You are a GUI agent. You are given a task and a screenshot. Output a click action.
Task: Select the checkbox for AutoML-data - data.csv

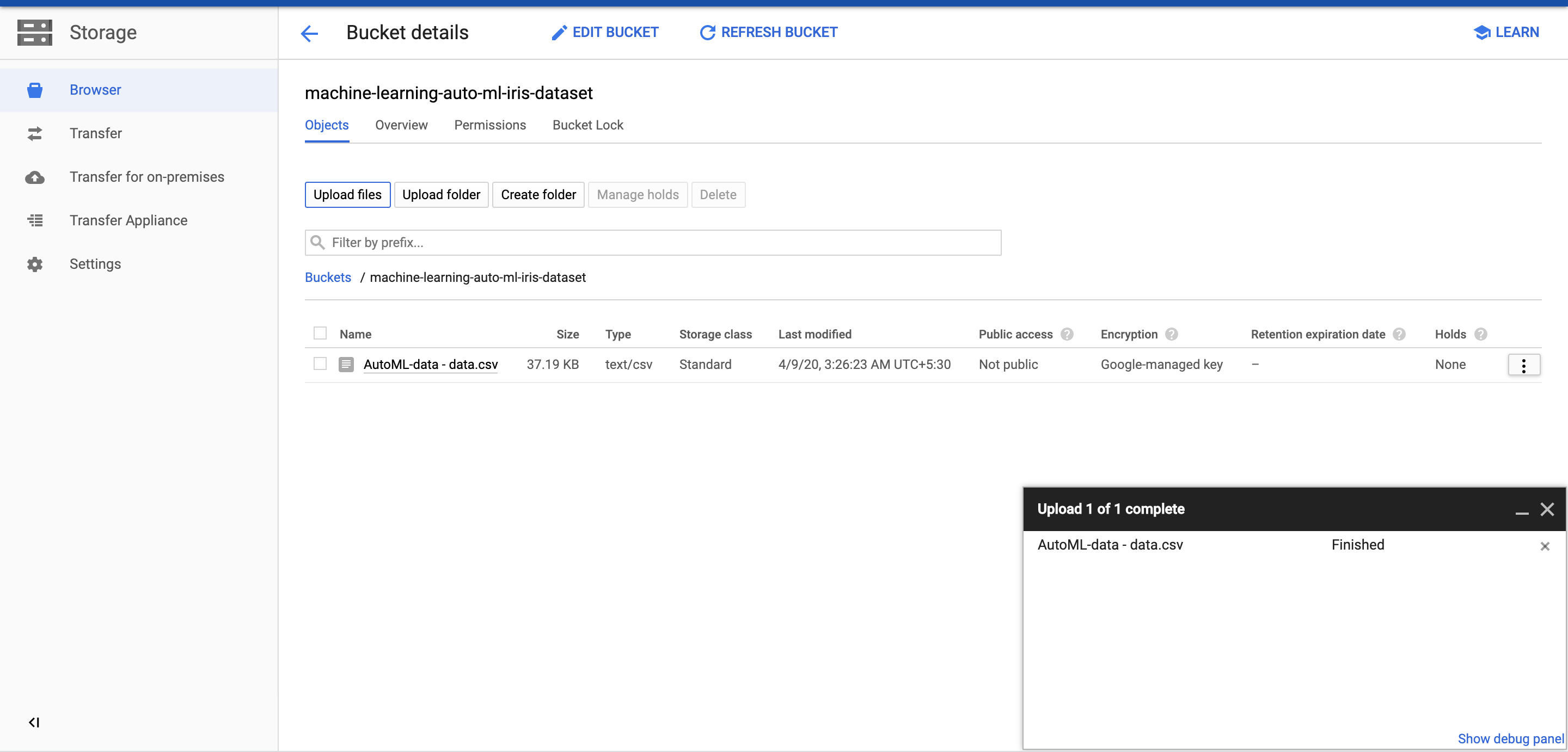(x=320, y=364)
